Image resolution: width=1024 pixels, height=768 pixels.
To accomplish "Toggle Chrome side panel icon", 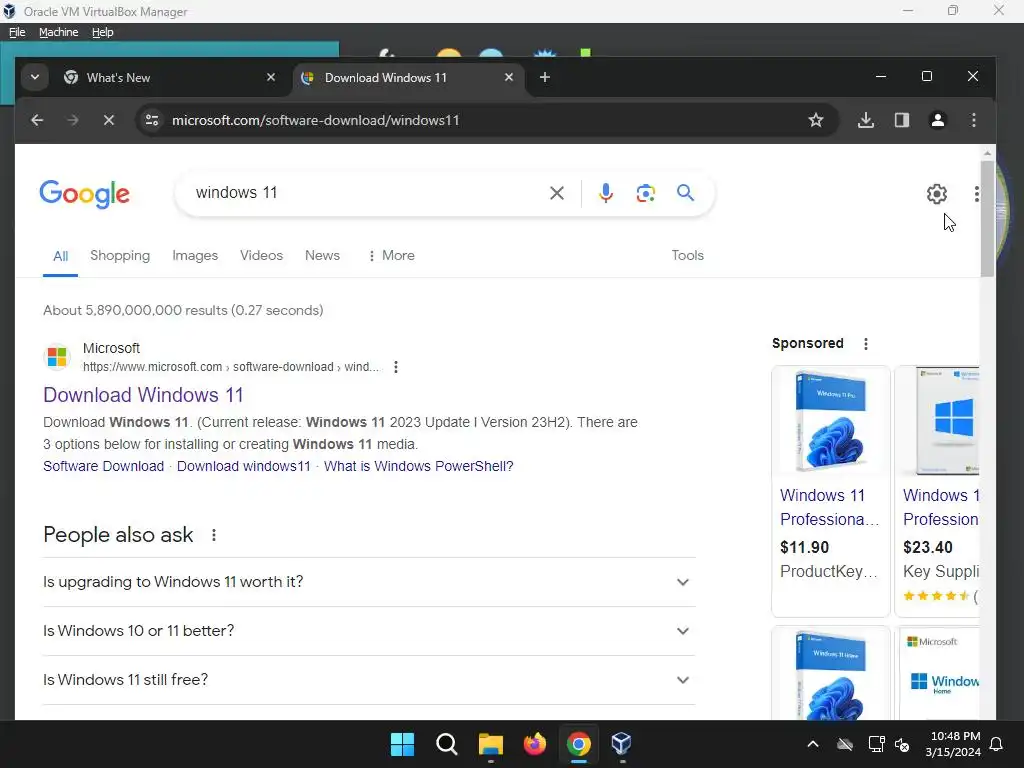I will [902, 120].
